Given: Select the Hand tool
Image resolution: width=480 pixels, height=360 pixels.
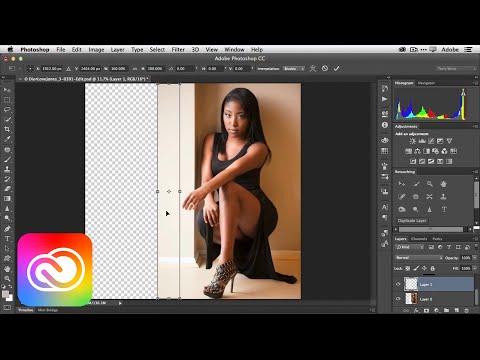Looking at the screenshot, I should tap(7, 268).
